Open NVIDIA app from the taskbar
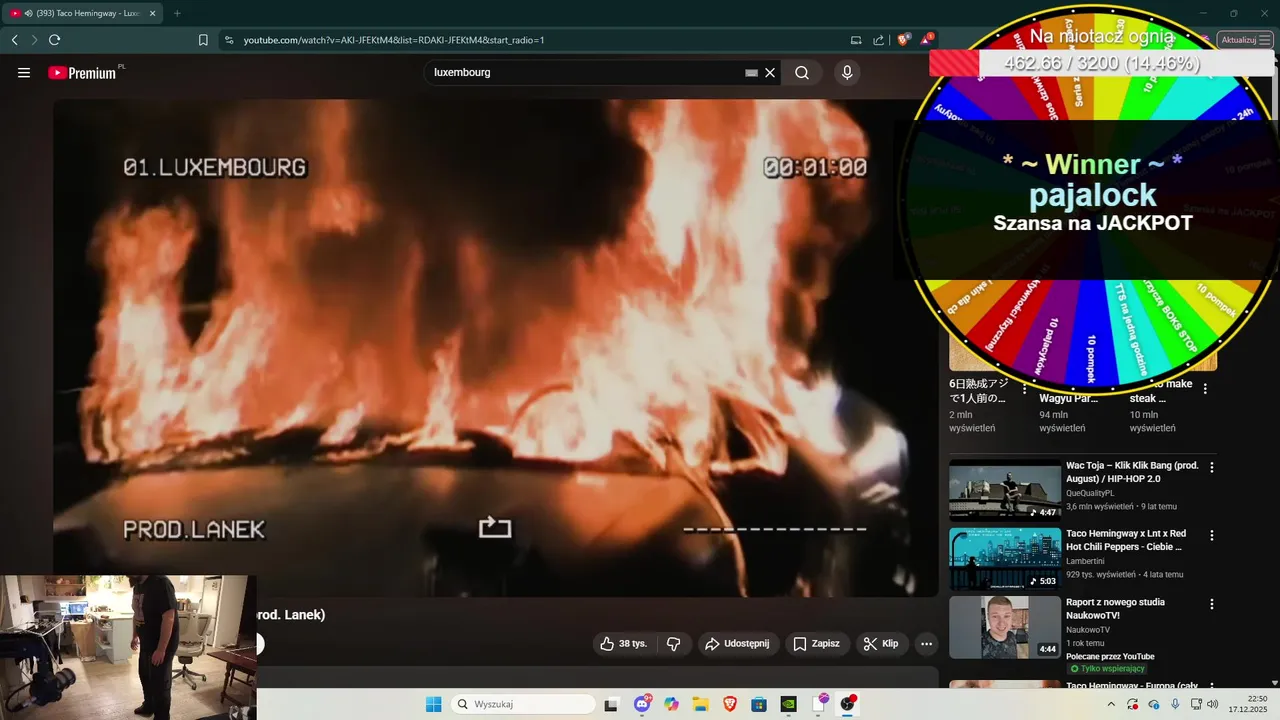Image resolution: width=1280 pixels, height=720 pixels. pos(788,704)
